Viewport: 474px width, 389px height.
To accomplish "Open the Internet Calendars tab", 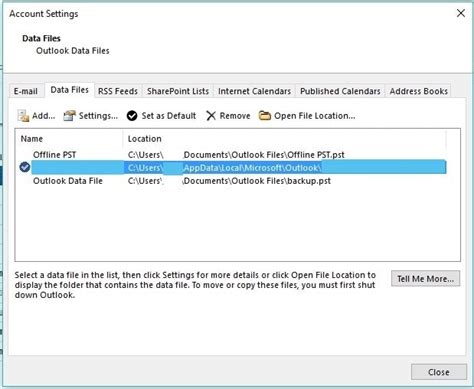I will [254, 91].
